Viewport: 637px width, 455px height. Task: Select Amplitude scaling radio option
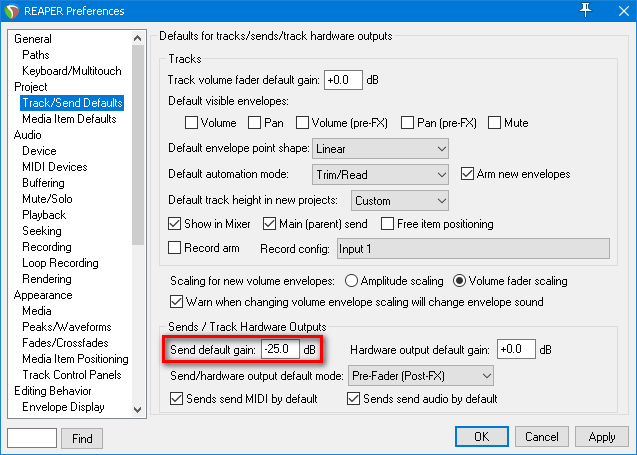351,281
